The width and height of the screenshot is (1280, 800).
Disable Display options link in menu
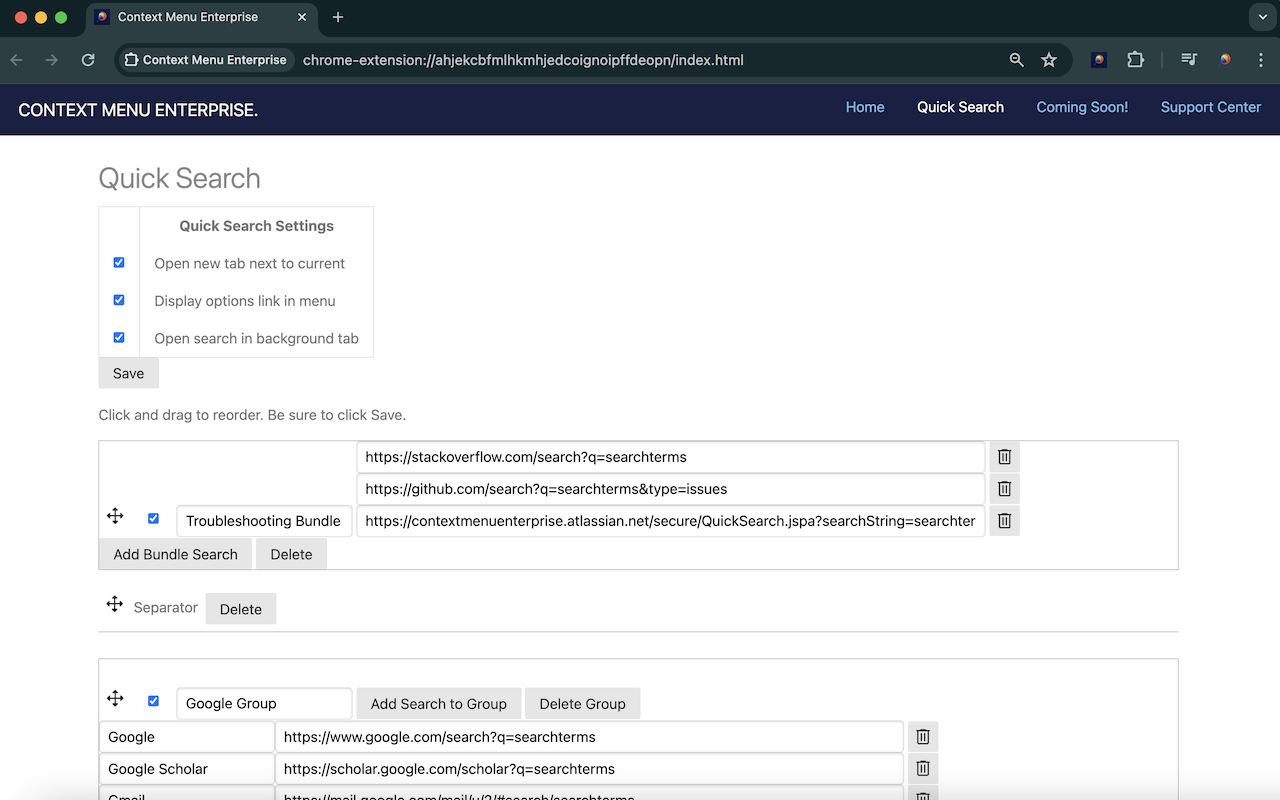pyautogui.click(x=119, y=299)
